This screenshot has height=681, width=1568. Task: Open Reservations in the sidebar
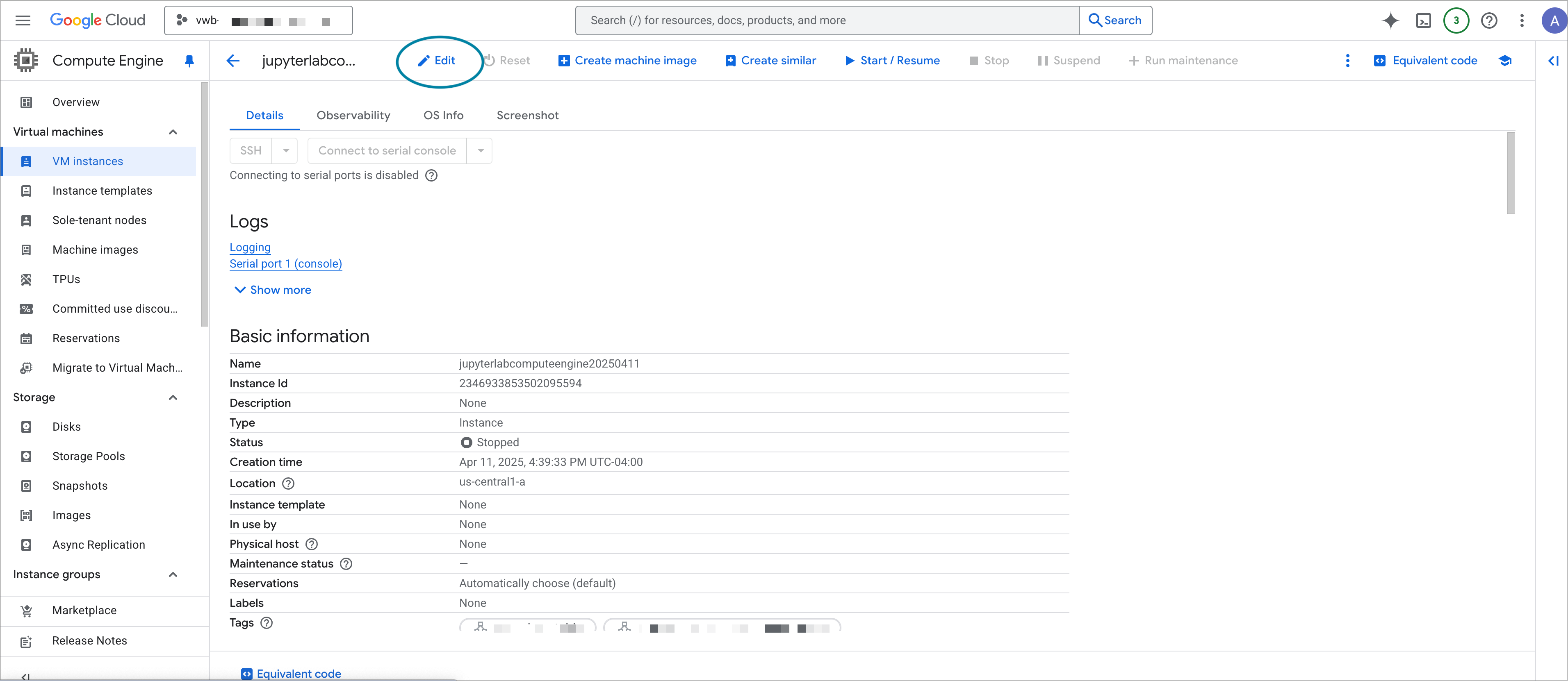98,338
